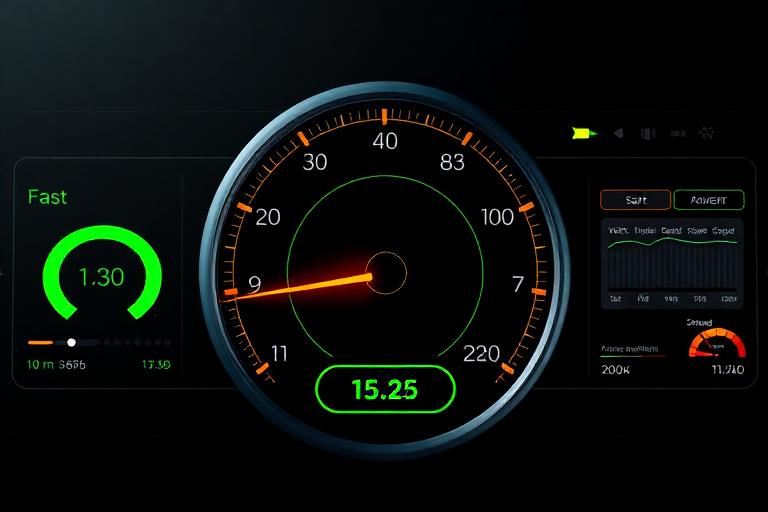Image resolution: width=768 pixels, height=512 pixels.
Task: Click the green 'Fast' label
Action: [x=47, y=197]
